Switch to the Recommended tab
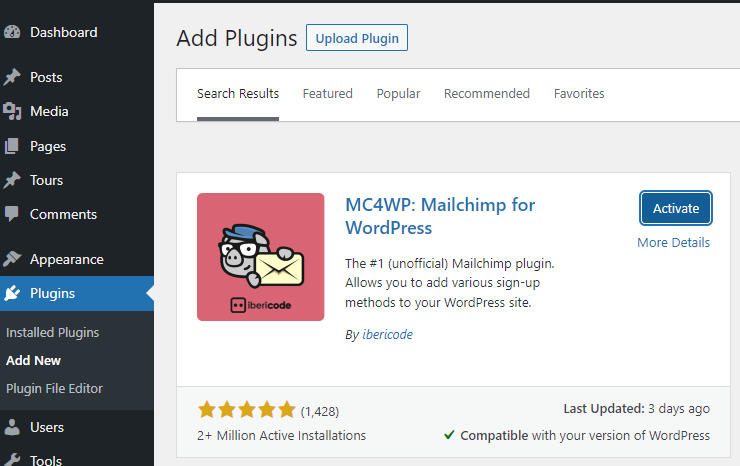Viewport: 740px width, 466px height. click(x=487, y=93)
